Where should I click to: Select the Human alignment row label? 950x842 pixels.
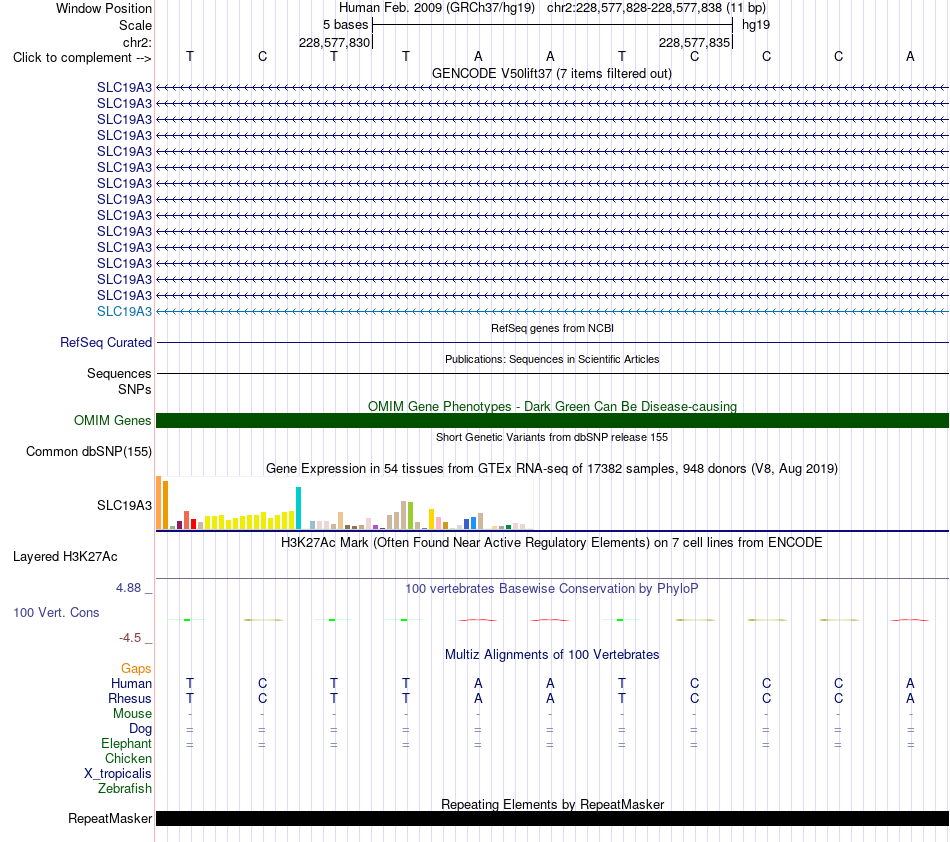(x=131, y=683)
